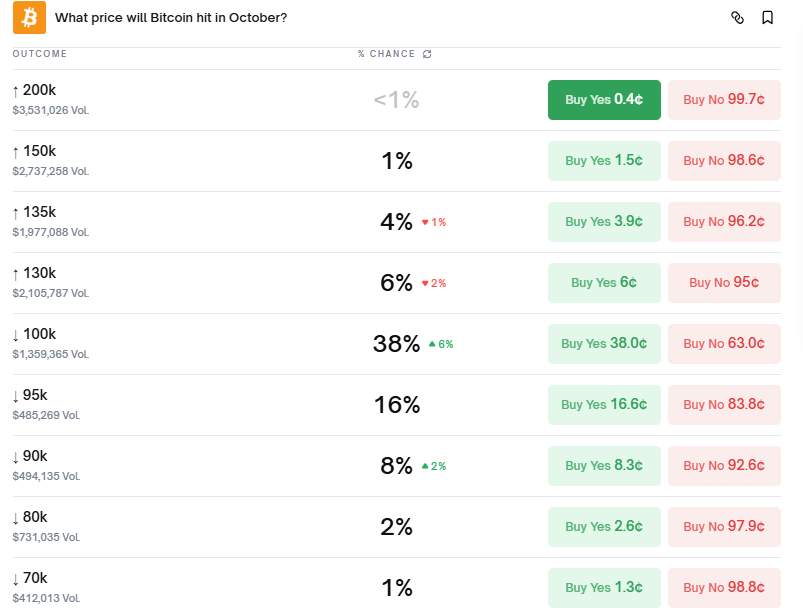Copy the market link icon
Viewport: 803px width, 612px height.
738,18
